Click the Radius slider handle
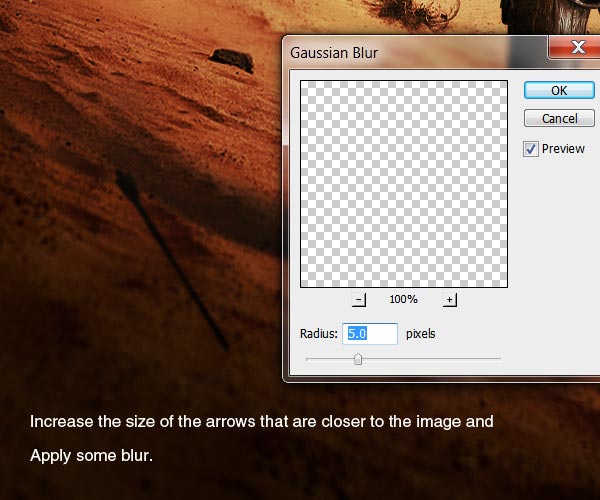The height and width of the screenshot is (500, 600). tap(358, 359)
